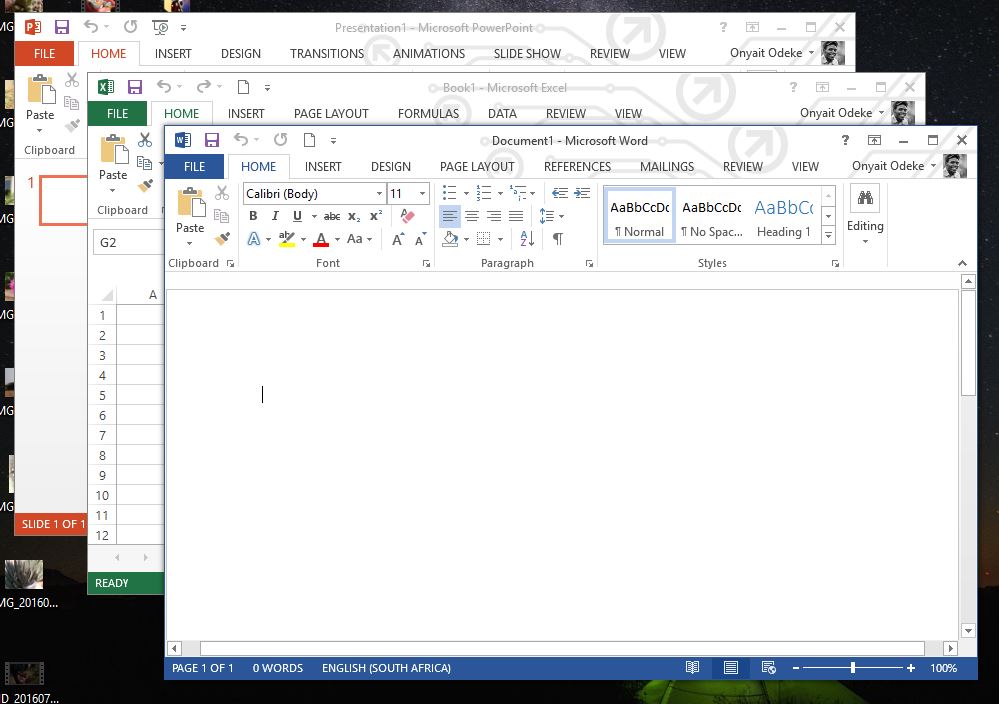Click Grow Font icon in Word

pyautogui.click(x=398, y=240)
